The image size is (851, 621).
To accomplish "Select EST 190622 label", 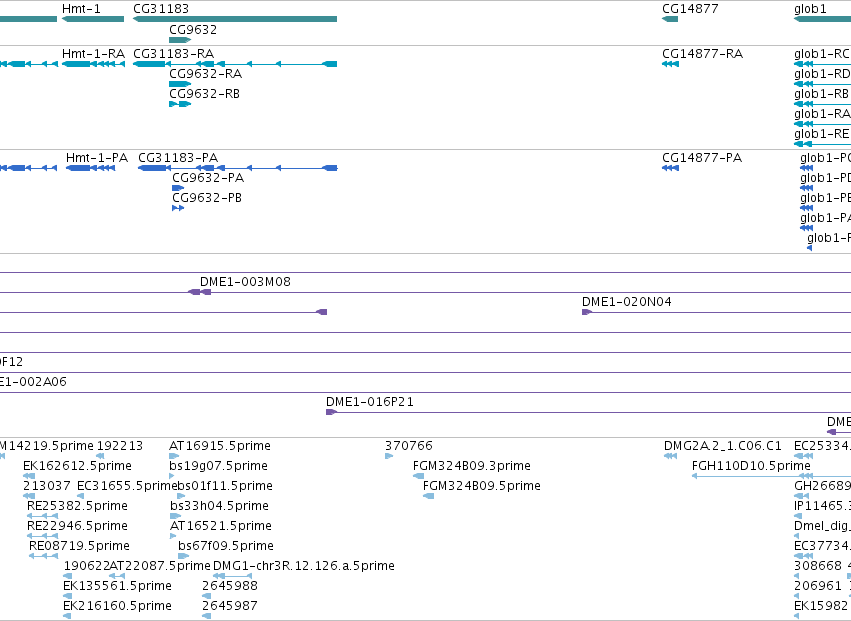I will 86,566.
